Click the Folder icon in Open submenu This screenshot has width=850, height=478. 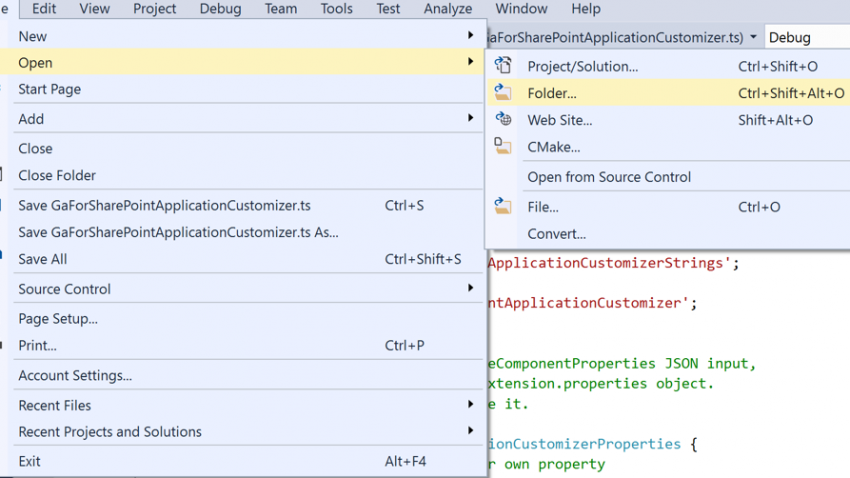(503, 93)
